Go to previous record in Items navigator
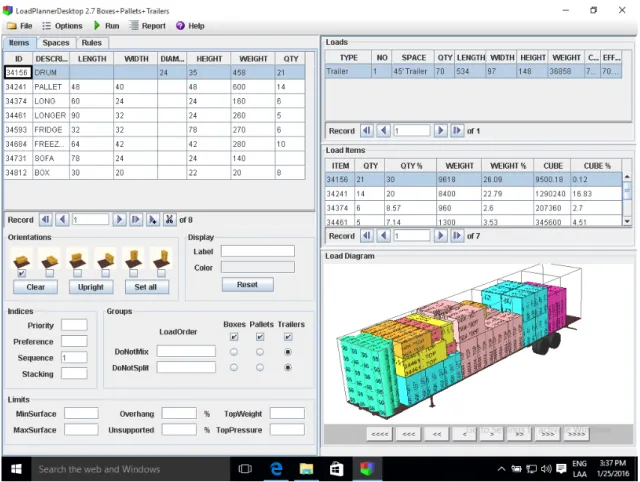This screenshot has height=482, width=640. coord(62,220)
